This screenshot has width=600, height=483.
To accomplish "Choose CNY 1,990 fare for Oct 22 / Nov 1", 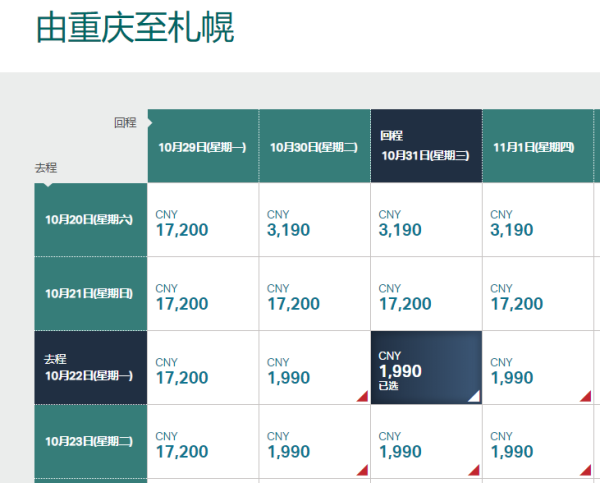I will tap(538, 367).
